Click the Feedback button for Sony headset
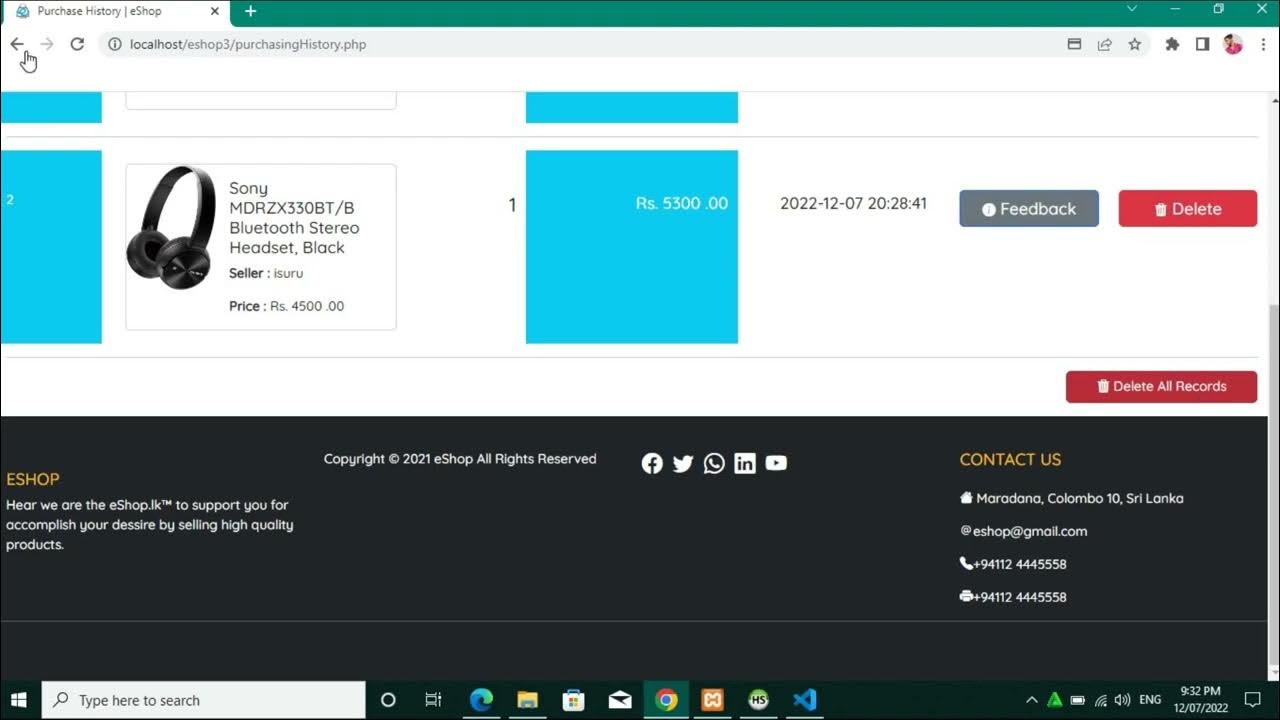Viewport: 1280px width, 720px height. (1029, 209)
